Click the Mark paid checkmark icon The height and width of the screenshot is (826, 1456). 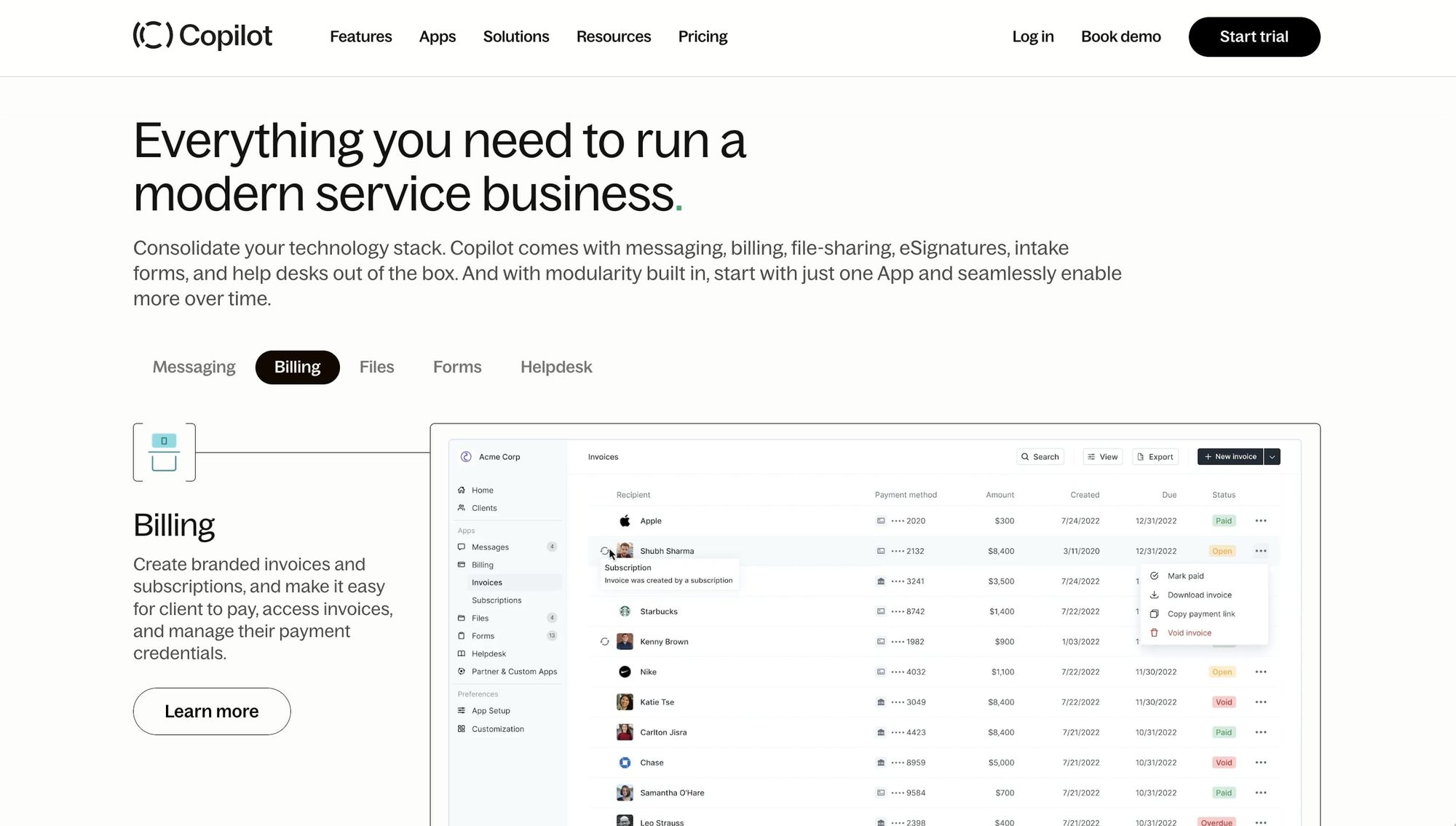pyautogui.click(x=1154, y=576)
